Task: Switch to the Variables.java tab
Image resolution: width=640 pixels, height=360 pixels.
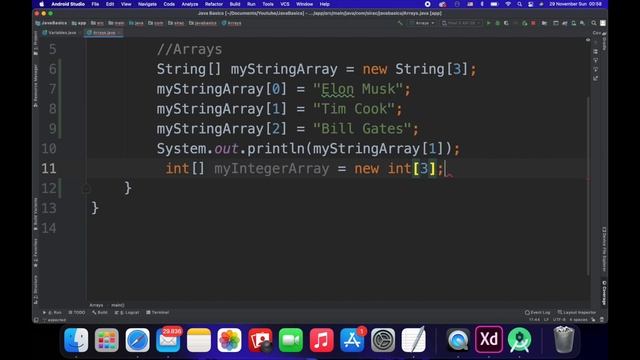Action: click(60, 33)
